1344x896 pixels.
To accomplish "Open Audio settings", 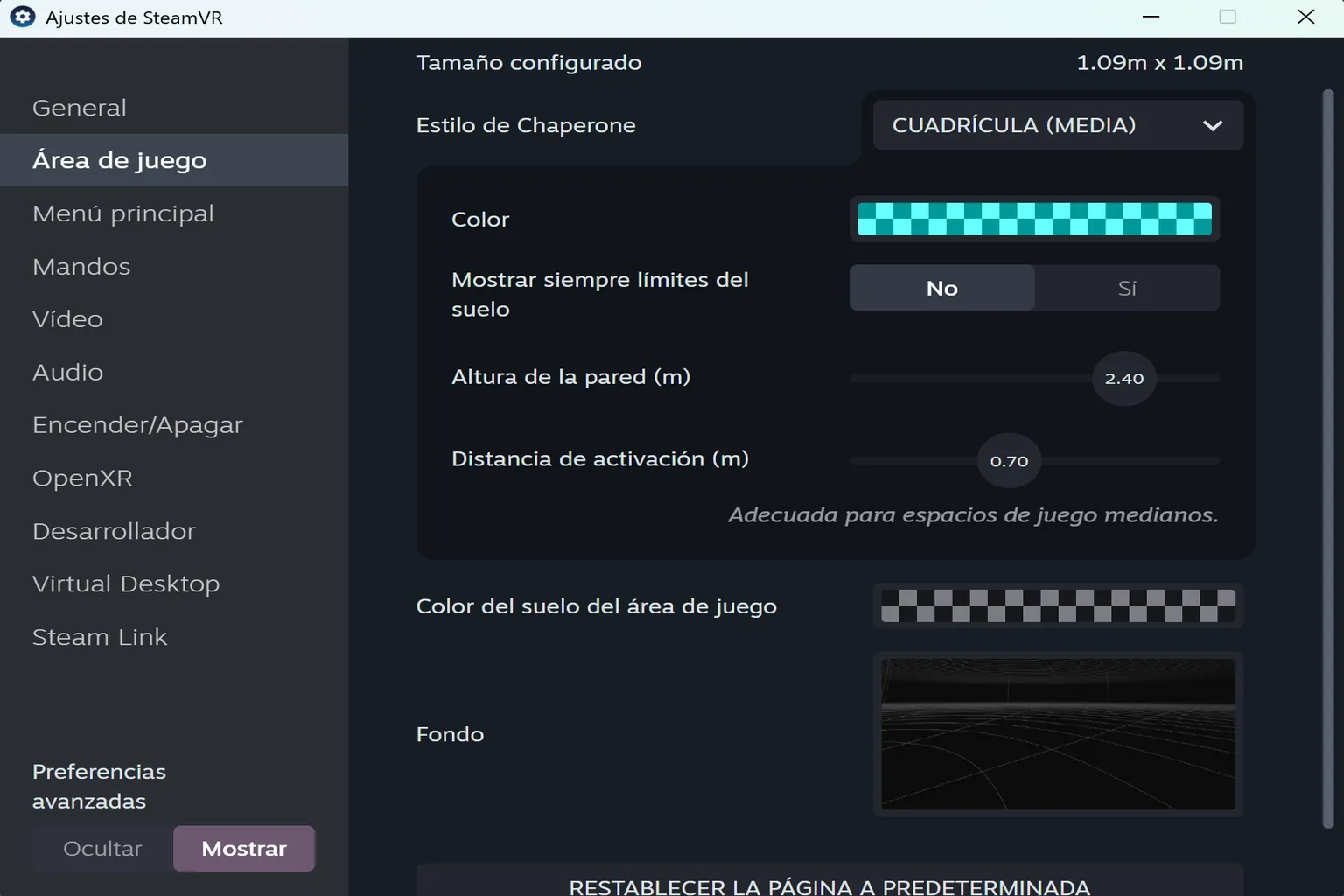I will tap(174, 372).
